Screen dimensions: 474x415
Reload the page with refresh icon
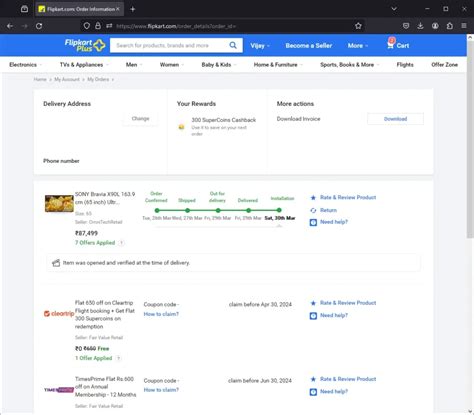pyautogui.click(x=39, y=26)
